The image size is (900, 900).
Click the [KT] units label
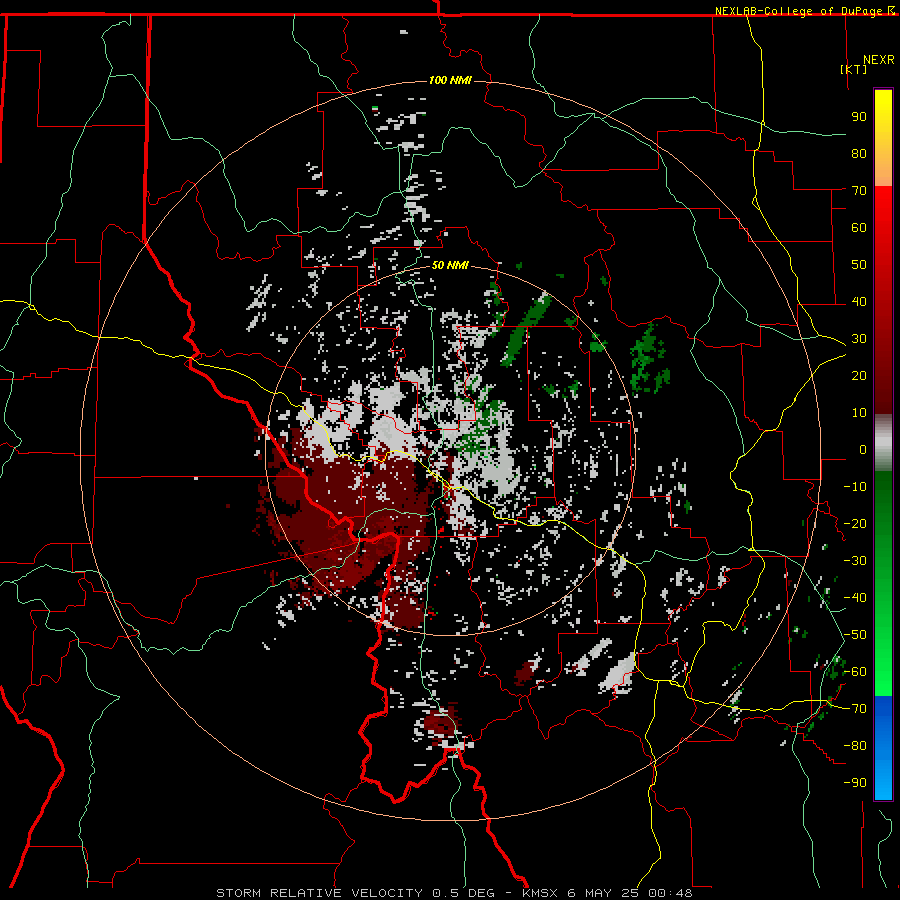pos(854,69)
